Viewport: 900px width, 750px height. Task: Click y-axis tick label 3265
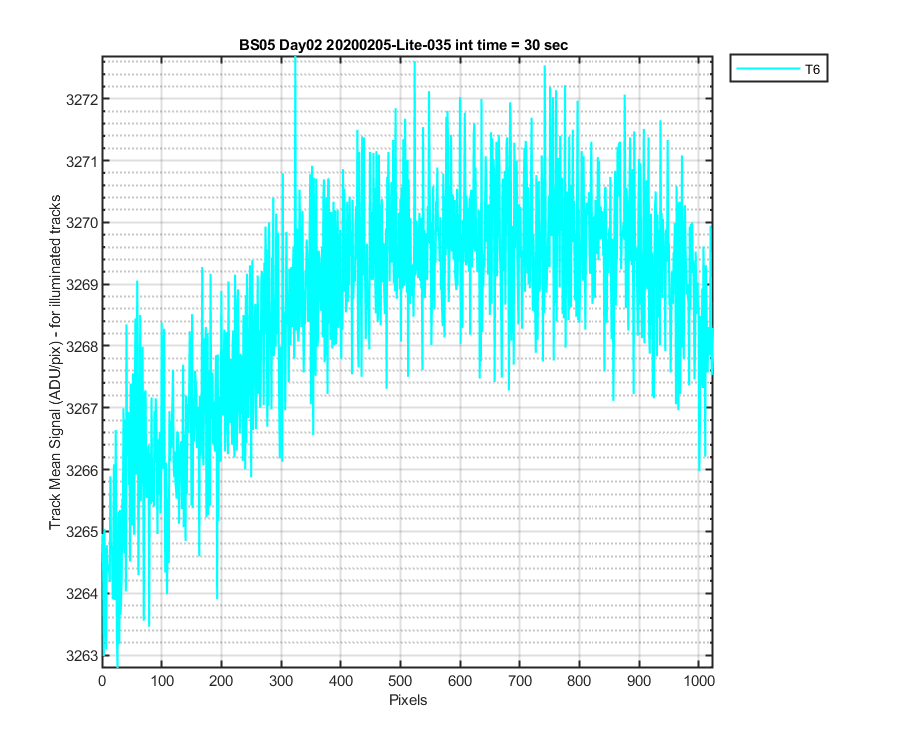click(x=82, y=531)
